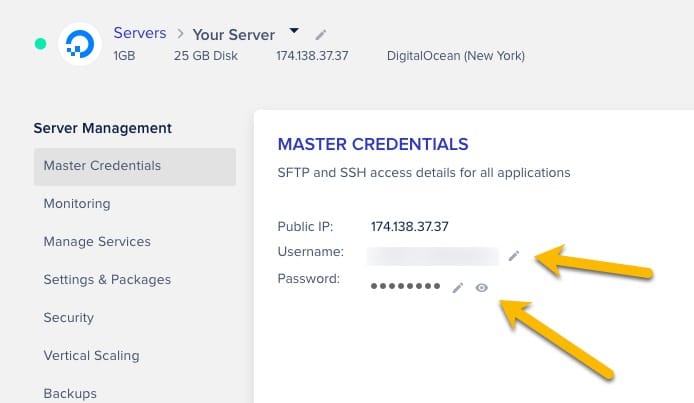The height and width of the screenshot is (403, 694).
Task: Click the Your Server name title
Action: coord(235,34)
